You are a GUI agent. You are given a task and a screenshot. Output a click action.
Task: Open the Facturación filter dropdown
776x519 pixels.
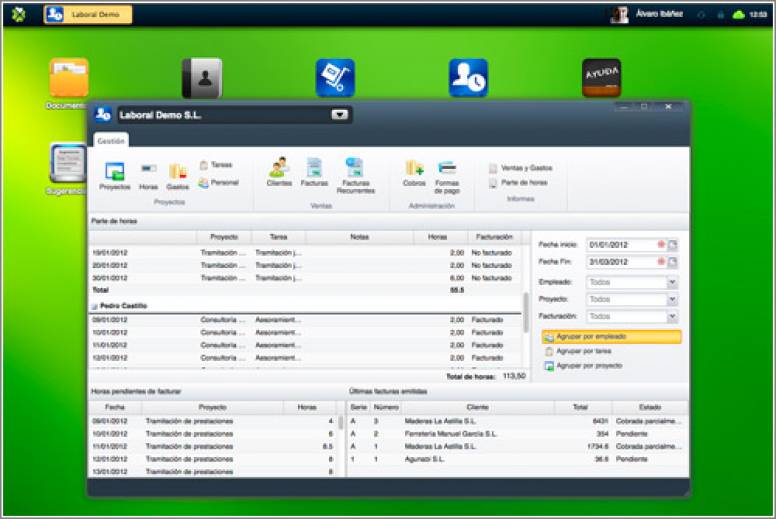[672, 316]
